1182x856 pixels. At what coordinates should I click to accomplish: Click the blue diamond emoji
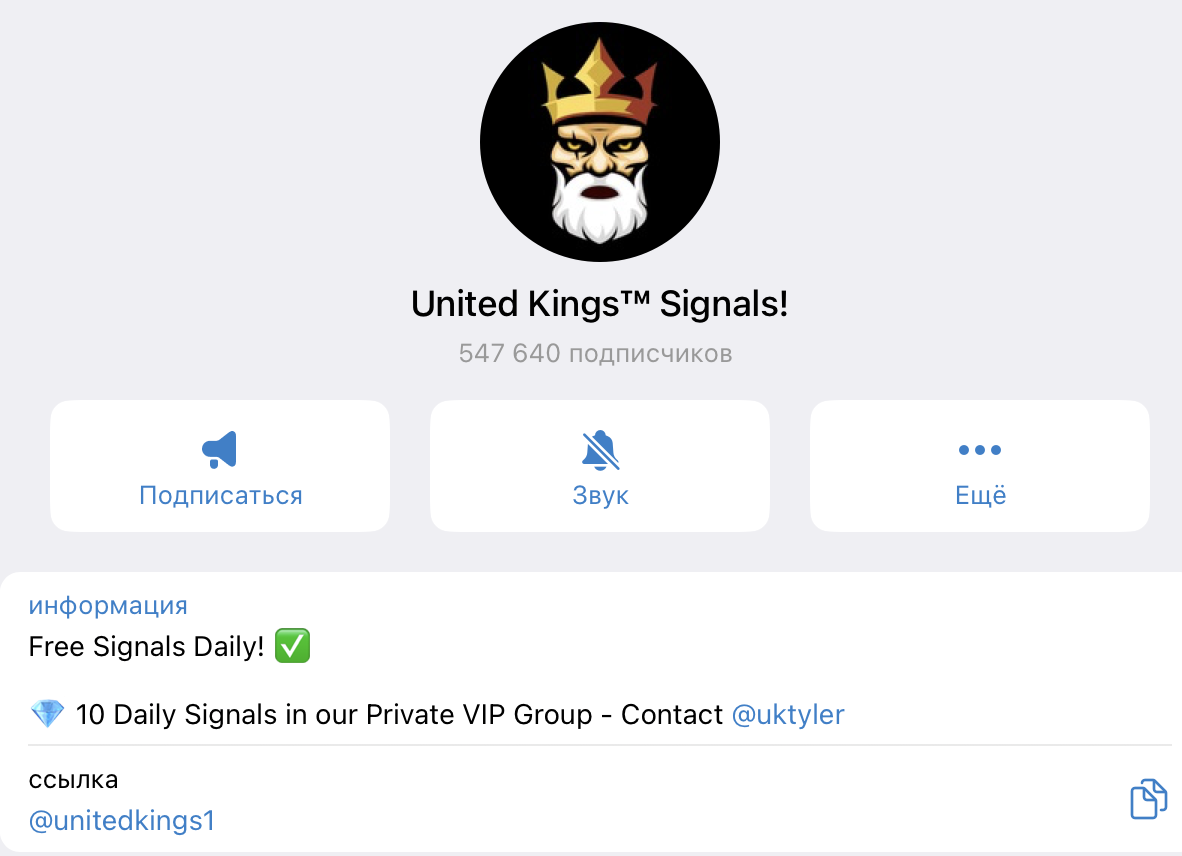47,715
